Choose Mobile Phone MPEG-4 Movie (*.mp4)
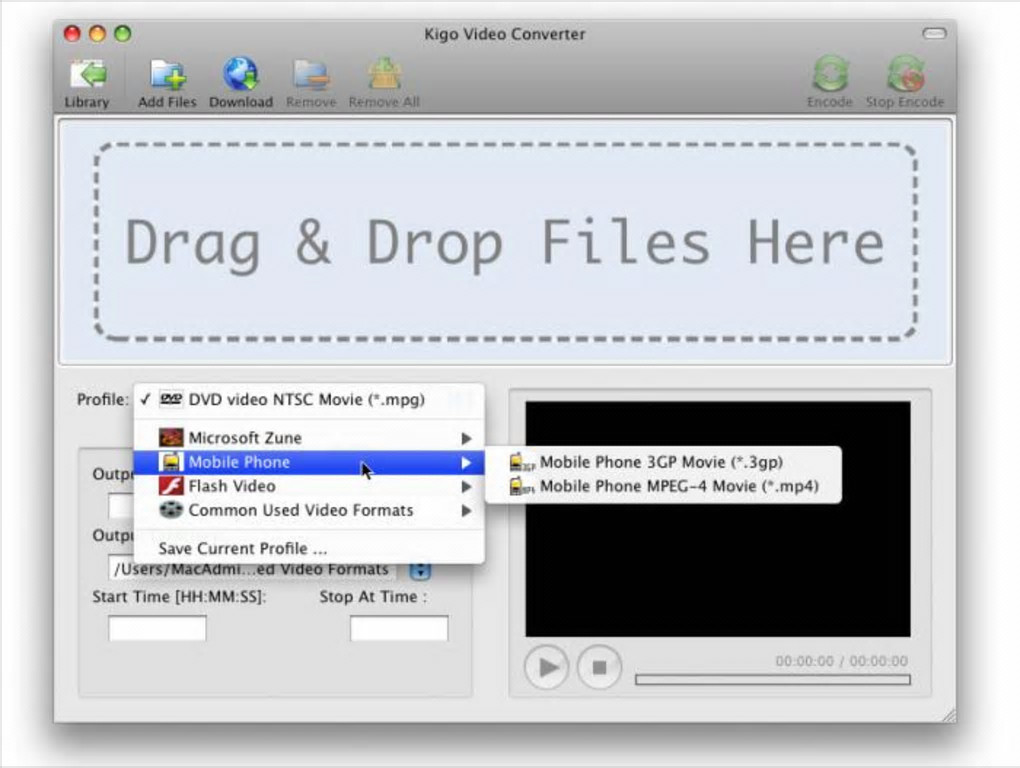This screenshot has width=1020, height=768. tap(664, 486)
